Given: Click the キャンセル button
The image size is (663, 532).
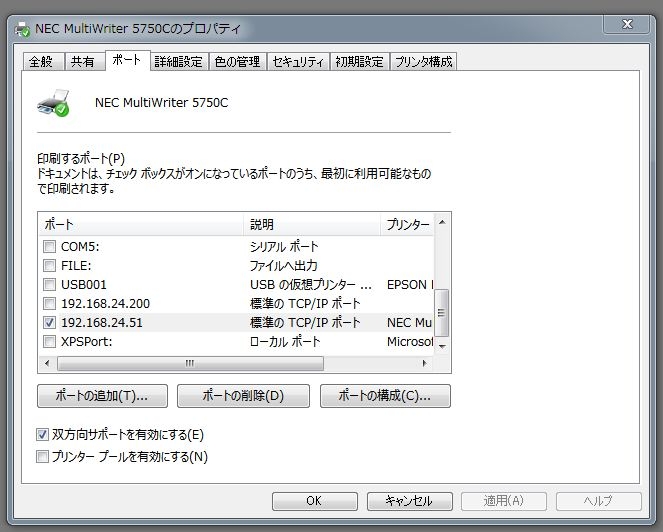Looking at the screenshot, I should (410, 501).
